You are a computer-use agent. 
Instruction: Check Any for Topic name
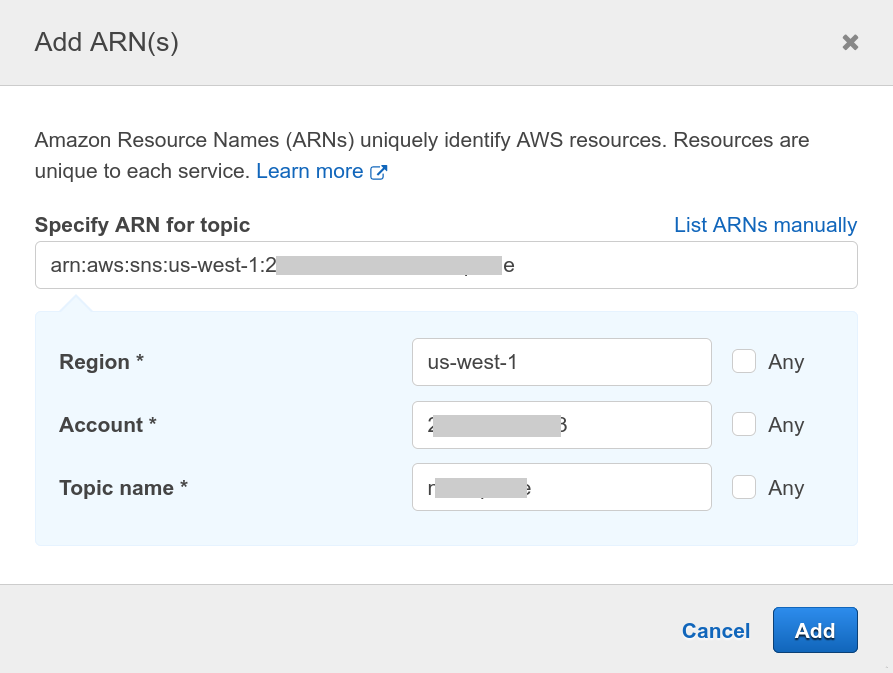(x=744, y=487)
